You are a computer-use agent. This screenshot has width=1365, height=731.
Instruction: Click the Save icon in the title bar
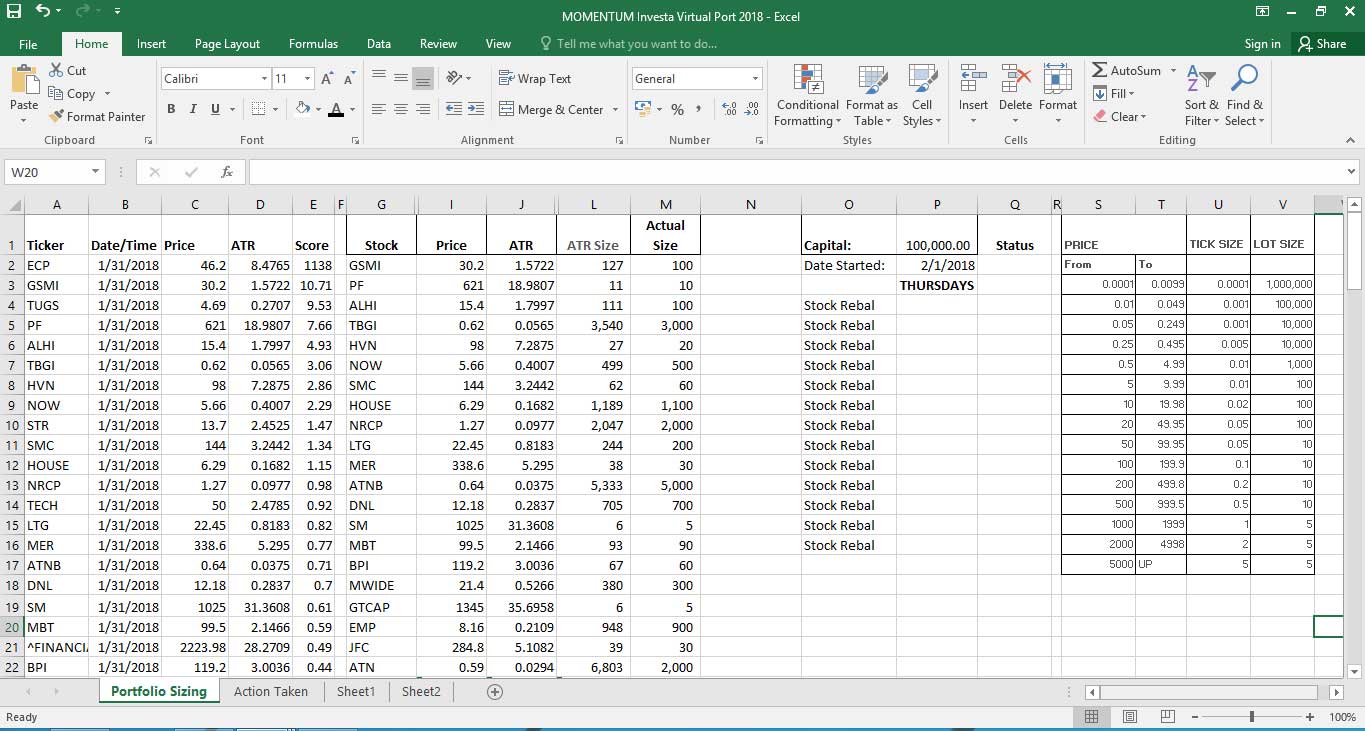click(x=14, y=12)
